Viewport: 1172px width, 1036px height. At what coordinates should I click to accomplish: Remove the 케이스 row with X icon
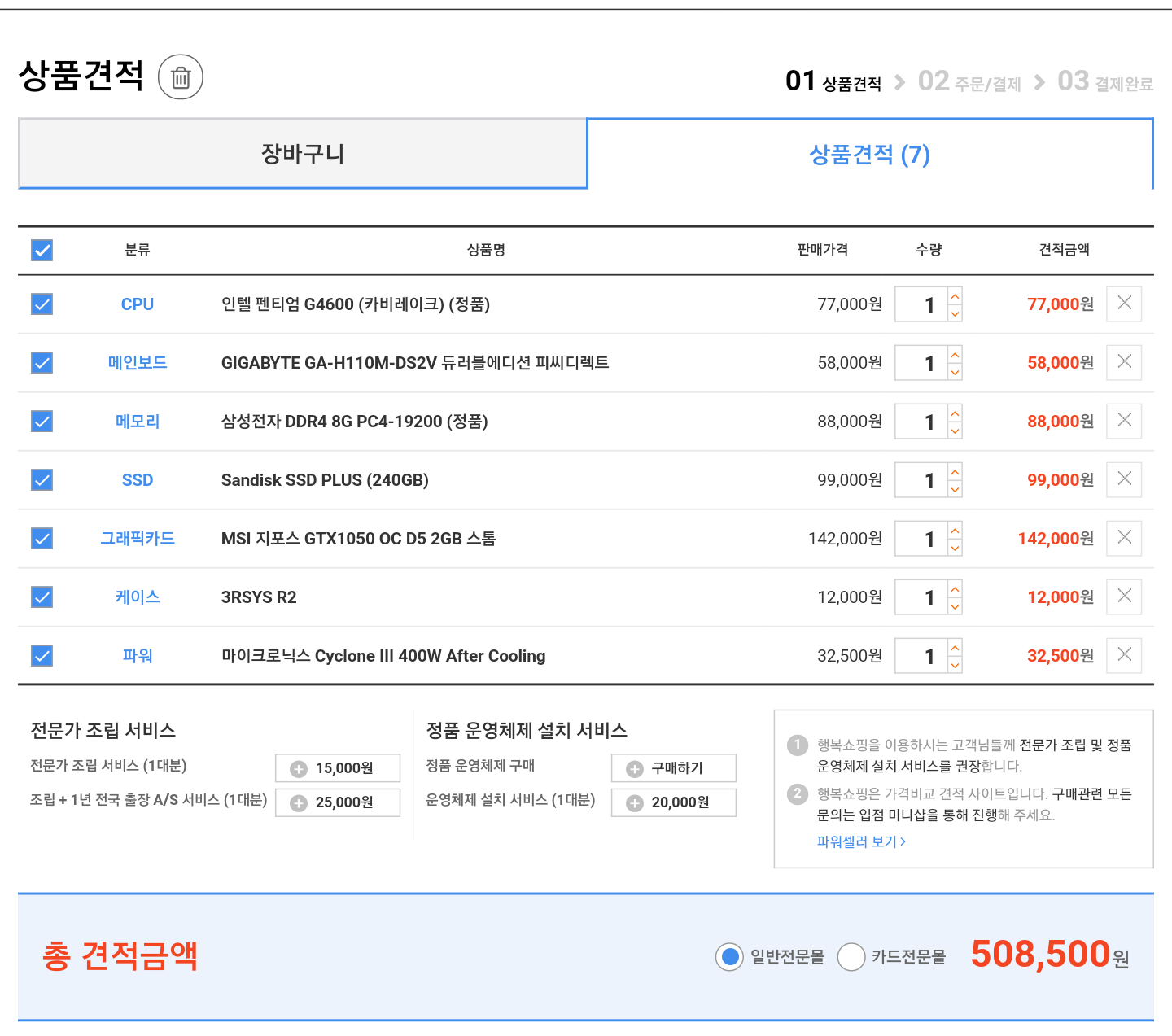pyautogui.click(x=1124, y=597)
